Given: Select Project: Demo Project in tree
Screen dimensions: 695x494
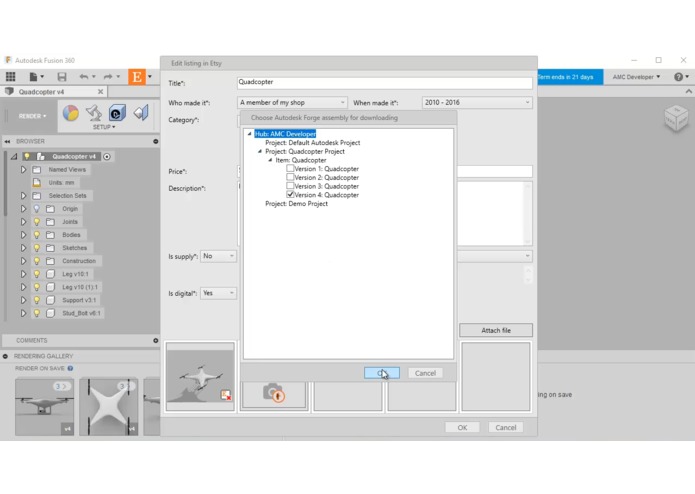Looking at the screenshot, I should pos(297,203).
